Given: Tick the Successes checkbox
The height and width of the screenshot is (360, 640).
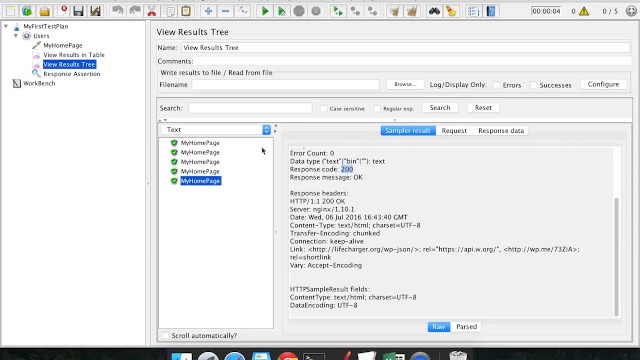Looking at the screenshot, I should (x=533, y=85).
